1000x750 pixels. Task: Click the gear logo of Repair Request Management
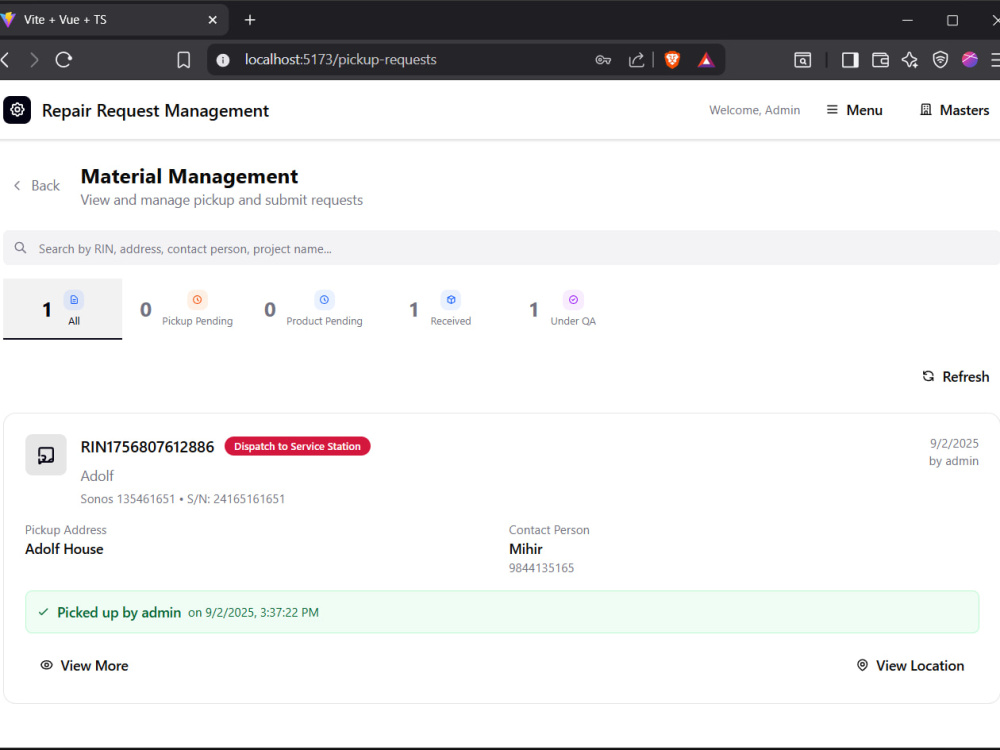(x=17, y=110)
